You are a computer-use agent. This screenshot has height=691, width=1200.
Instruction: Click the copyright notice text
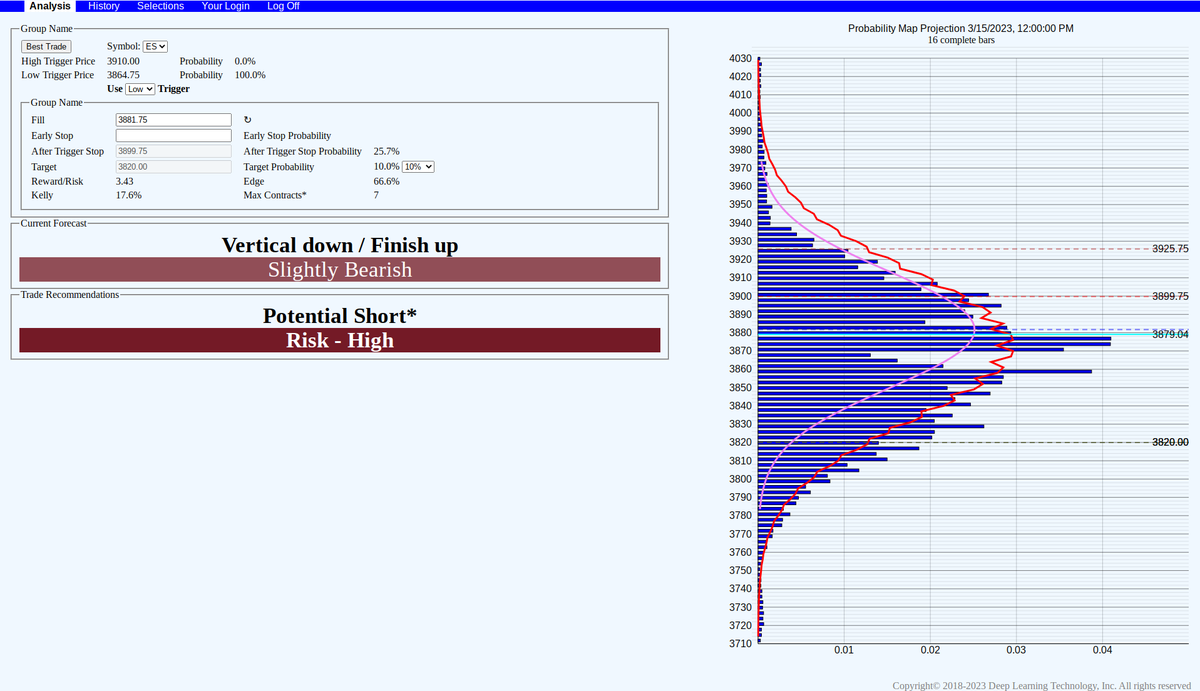tap(1041, 685)
